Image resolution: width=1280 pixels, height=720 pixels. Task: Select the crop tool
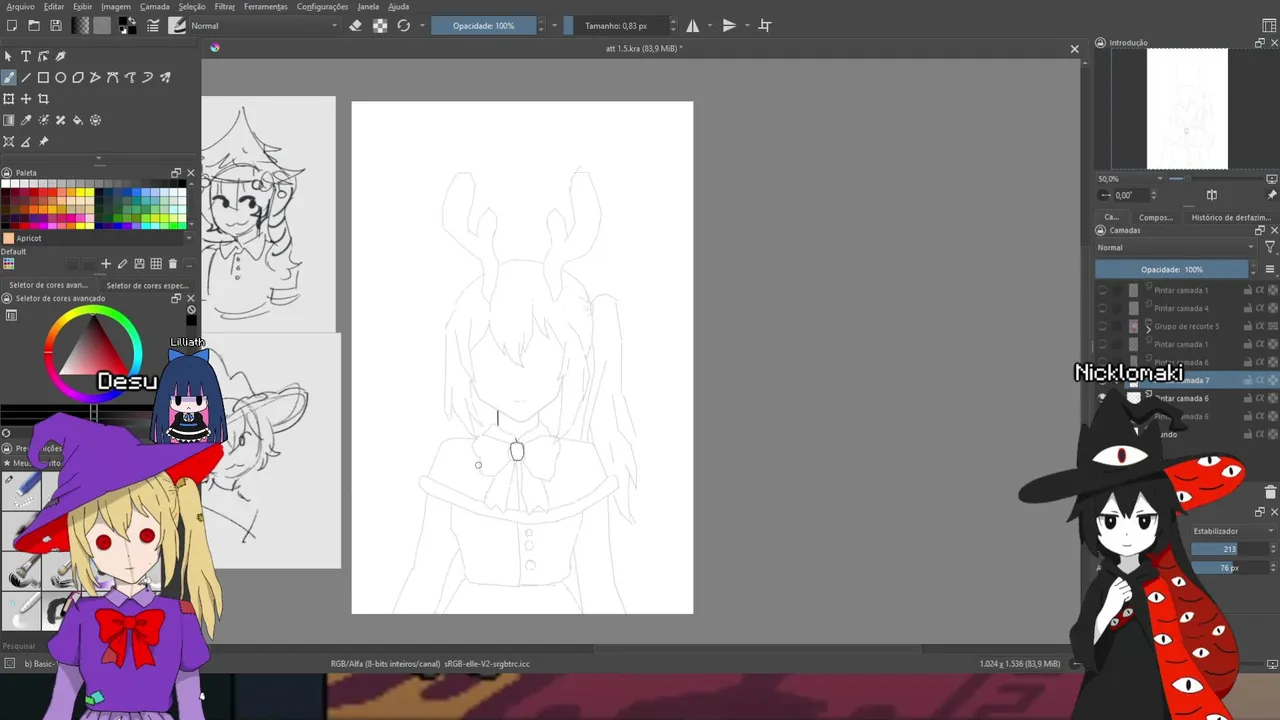[x=43, y=99]
